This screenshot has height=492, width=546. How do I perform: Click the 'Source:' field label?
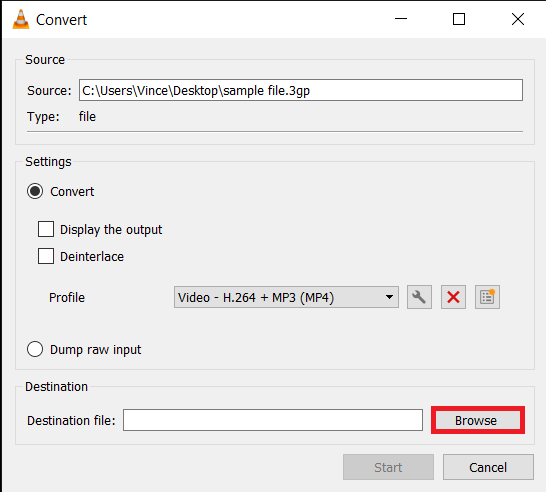click(49, 91)
